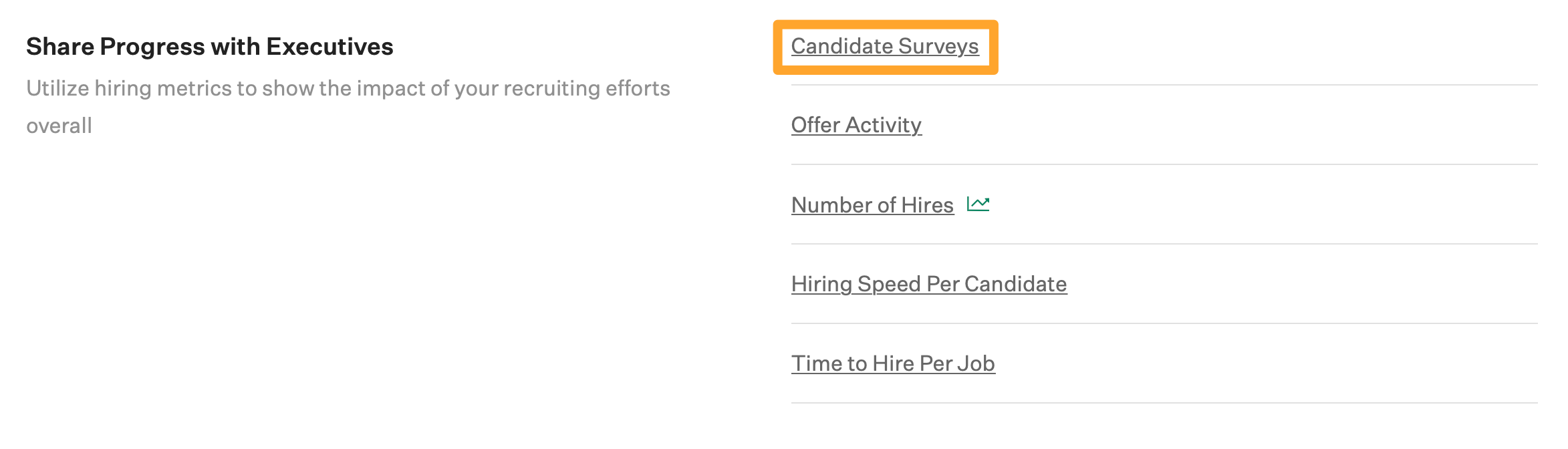Open the Hiring Speed Per Candidate report
1568x449 pixels.
tap(928, 283)
